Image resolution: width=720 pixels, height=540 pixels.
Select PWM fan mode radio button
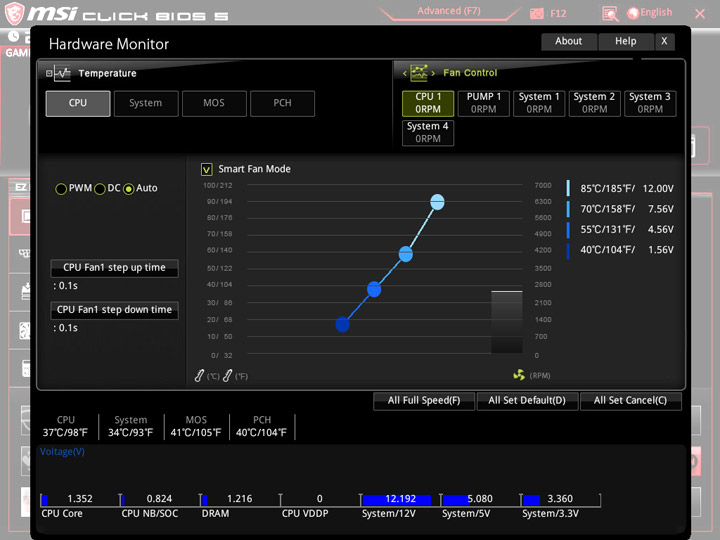click(x=61, y=189)
